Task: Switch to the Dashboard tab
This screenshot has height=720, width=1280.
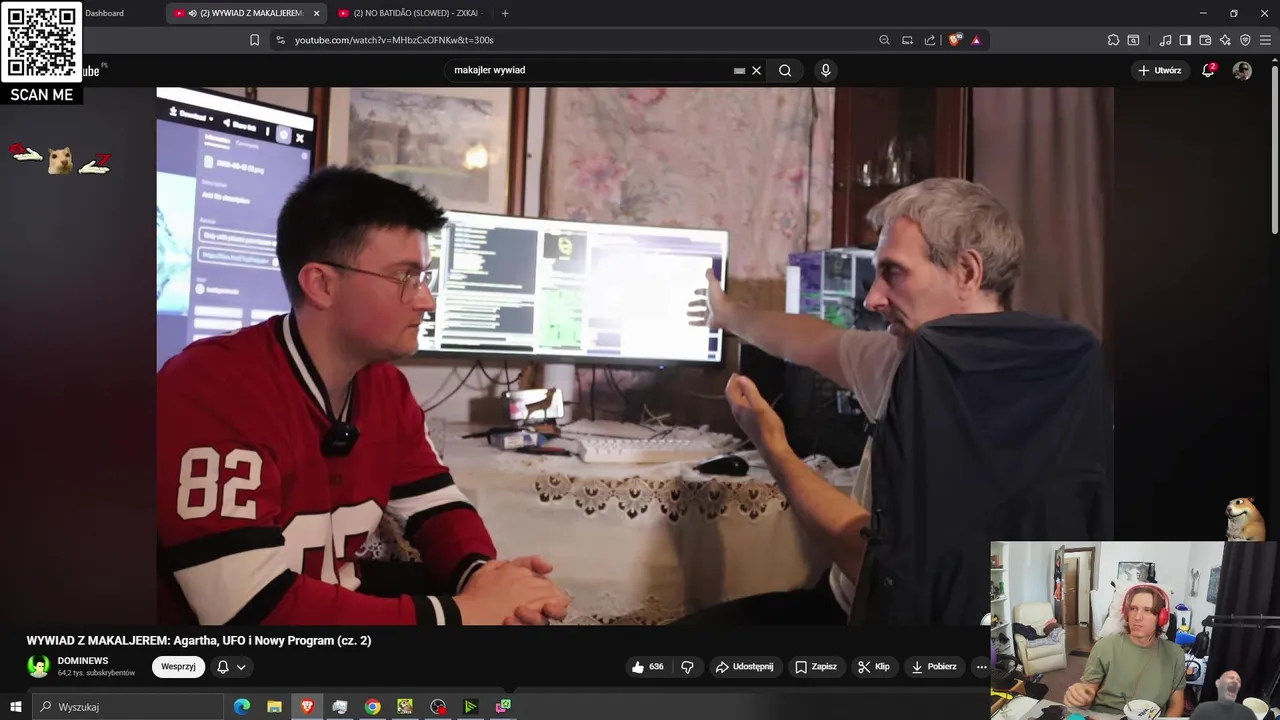Action: tap(104, 13)
